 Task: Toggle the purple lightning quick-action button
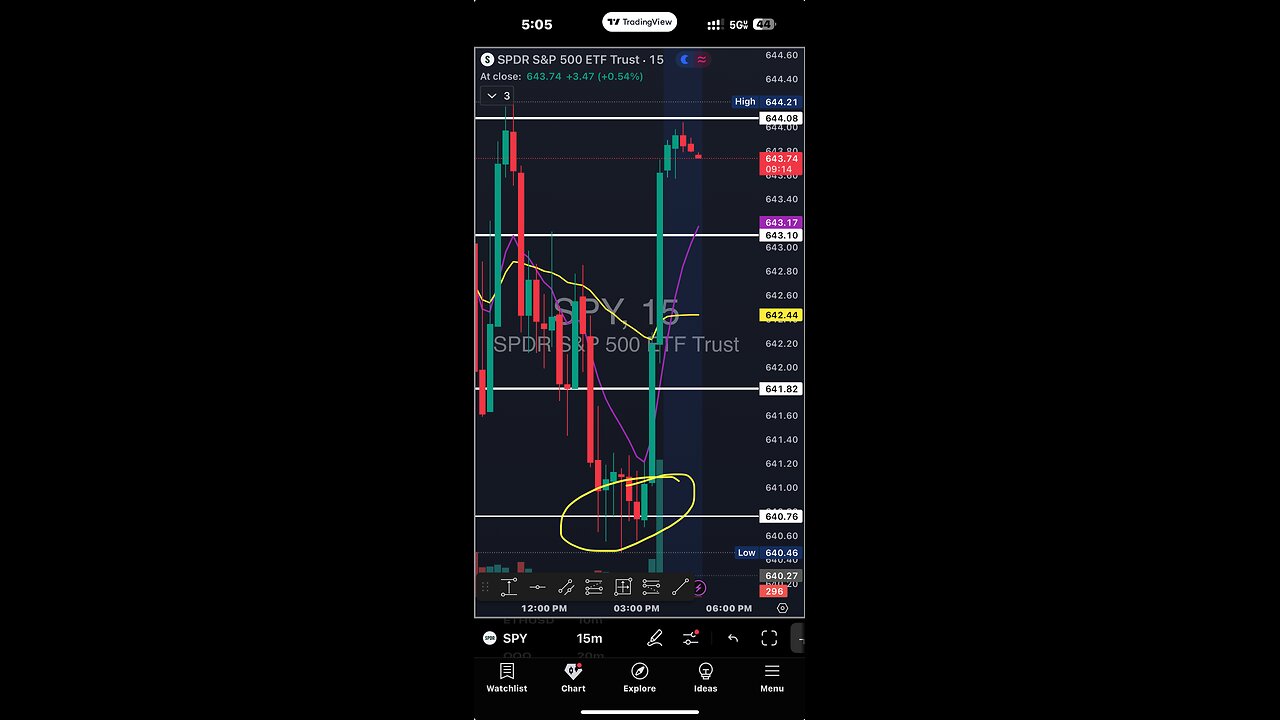pos(699,588)
